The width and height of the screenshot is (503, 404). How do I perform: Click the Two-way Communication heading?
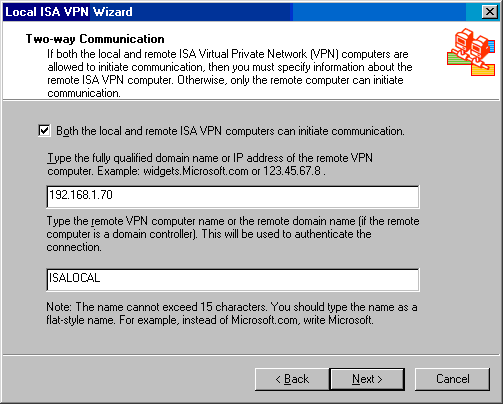pyautogui.click(x=95, y=39)
